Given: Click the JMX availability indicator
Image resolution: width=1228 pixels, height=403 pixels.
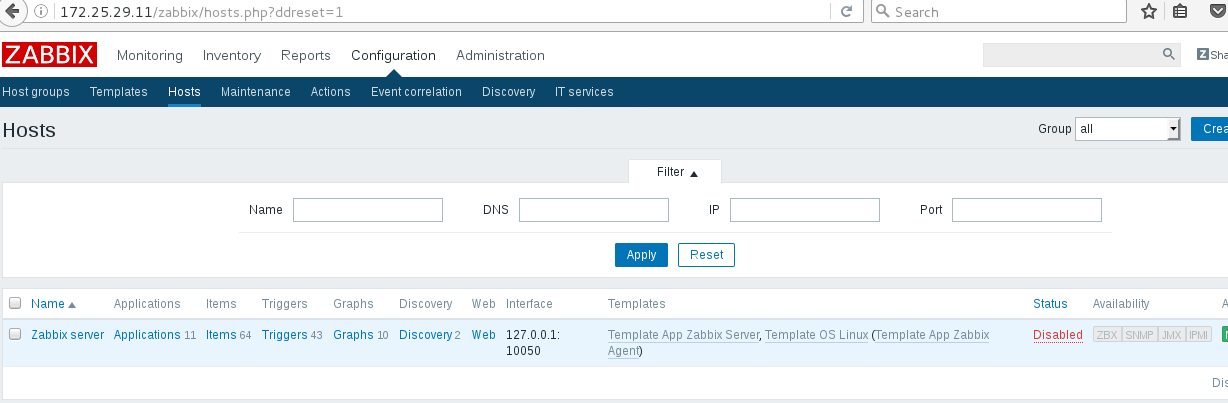Looking at the screenshot, I should pyautogui.click(x=1170, y=335).
